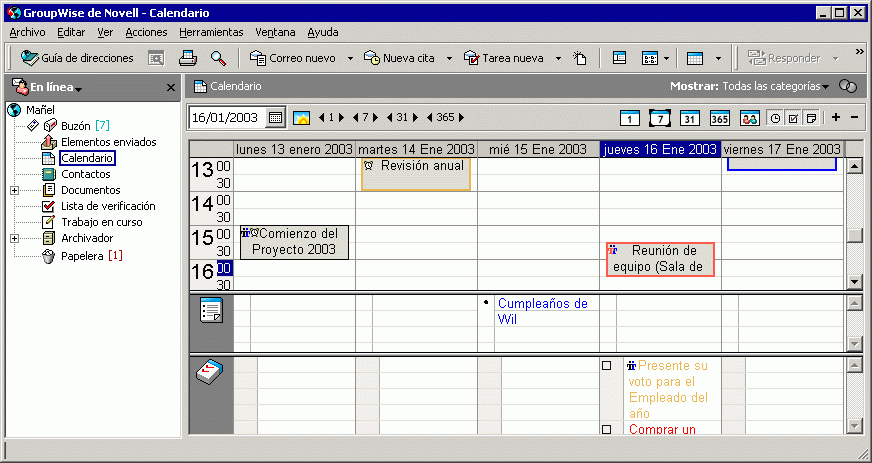Click the toolbar calendar view icon with dropdown
Screen dimensions: 872x463
[x=650, y=58]
